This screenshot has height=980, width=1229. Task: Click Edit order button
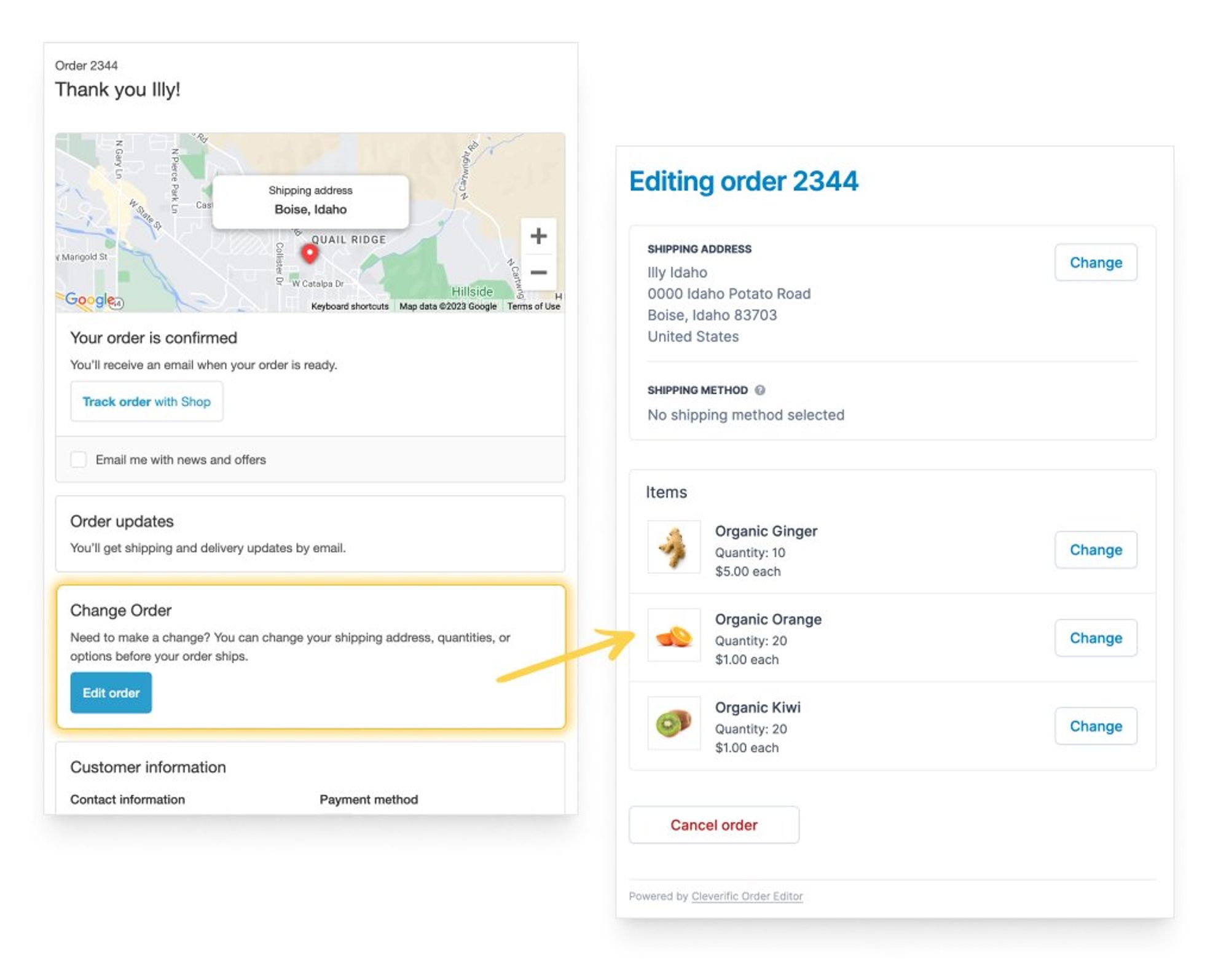coord(111,692)
